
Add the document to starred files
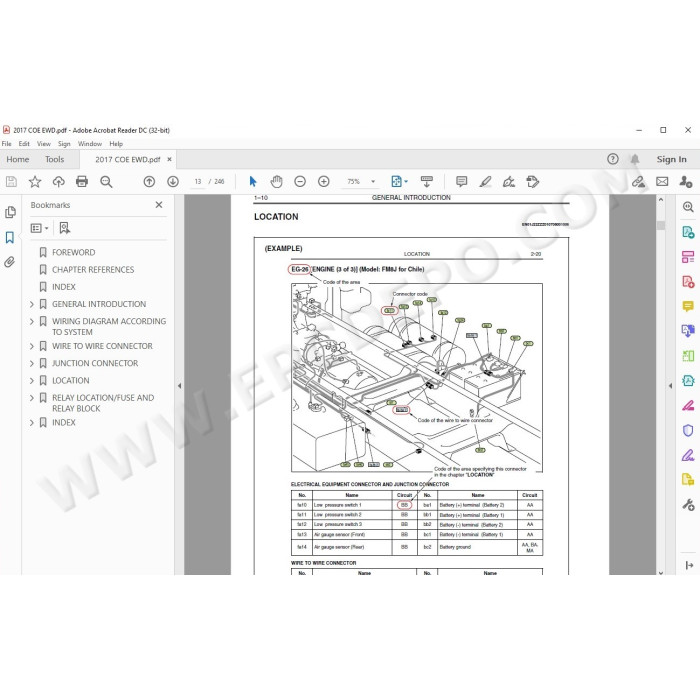click(x=35, y=182)
